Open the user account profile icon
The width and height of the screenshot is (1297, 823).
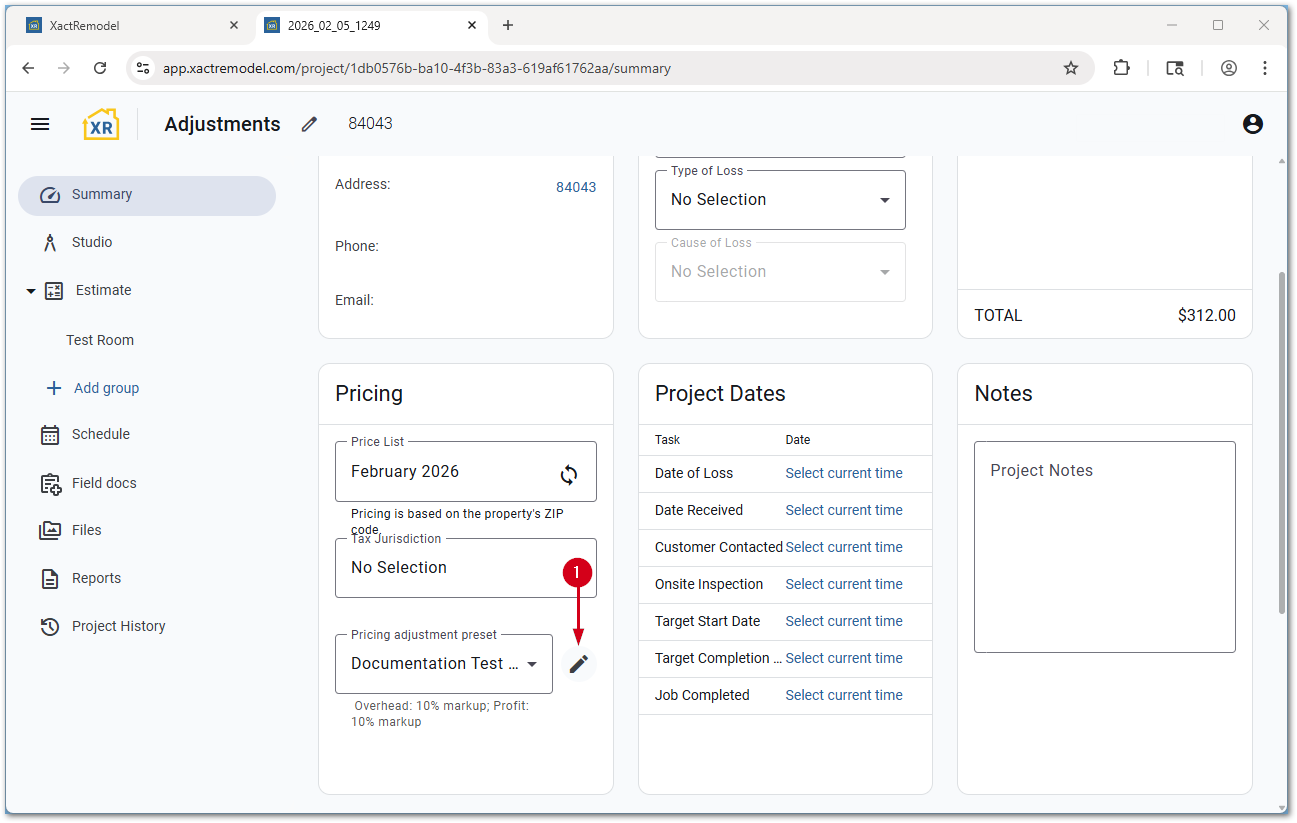point(1252,124)
